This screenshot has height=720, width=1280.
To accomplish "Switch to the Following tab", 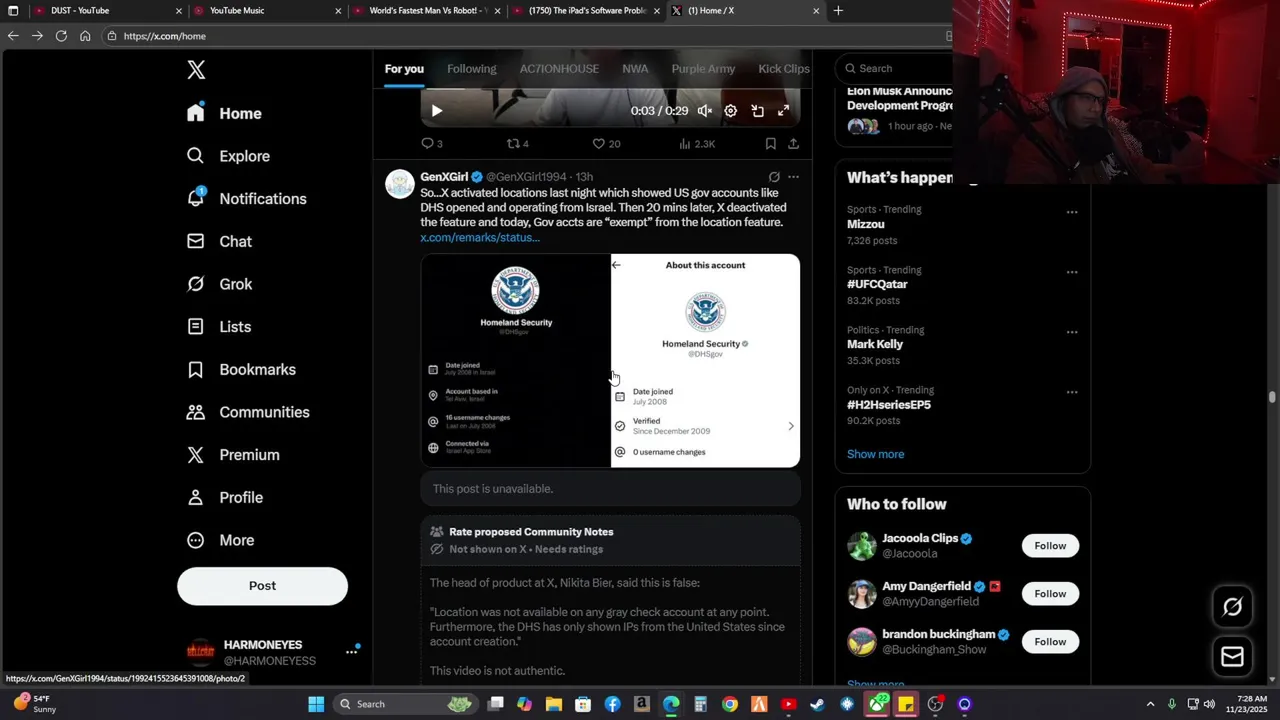I will click(x=472, y=69).
